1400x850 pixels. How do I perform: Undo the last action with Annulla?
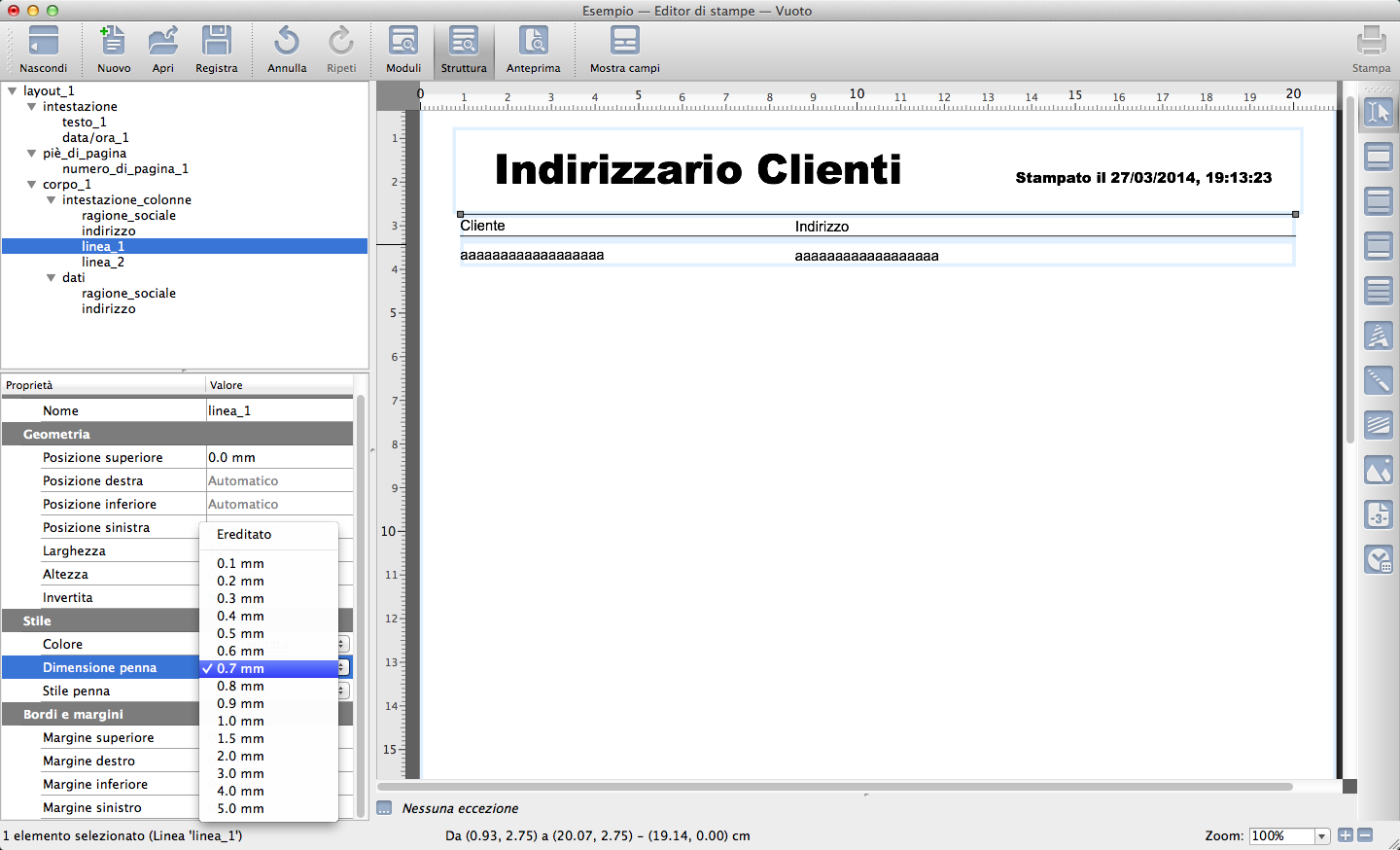[287, 44]
